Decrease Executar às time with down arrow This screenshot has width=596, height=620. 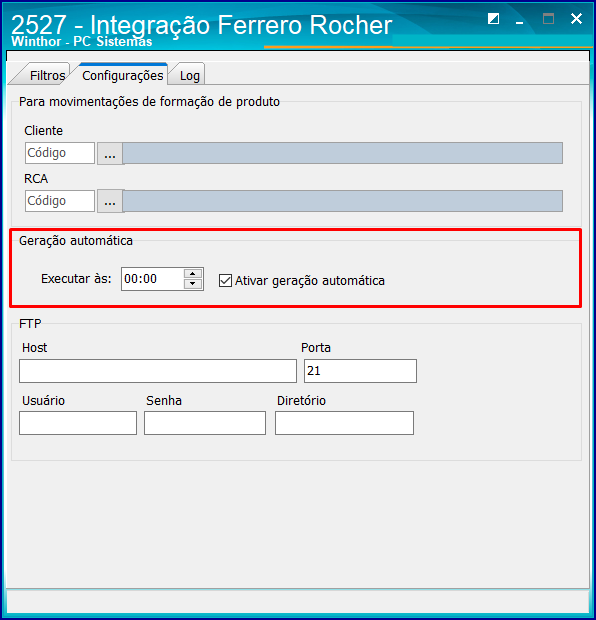193,284
